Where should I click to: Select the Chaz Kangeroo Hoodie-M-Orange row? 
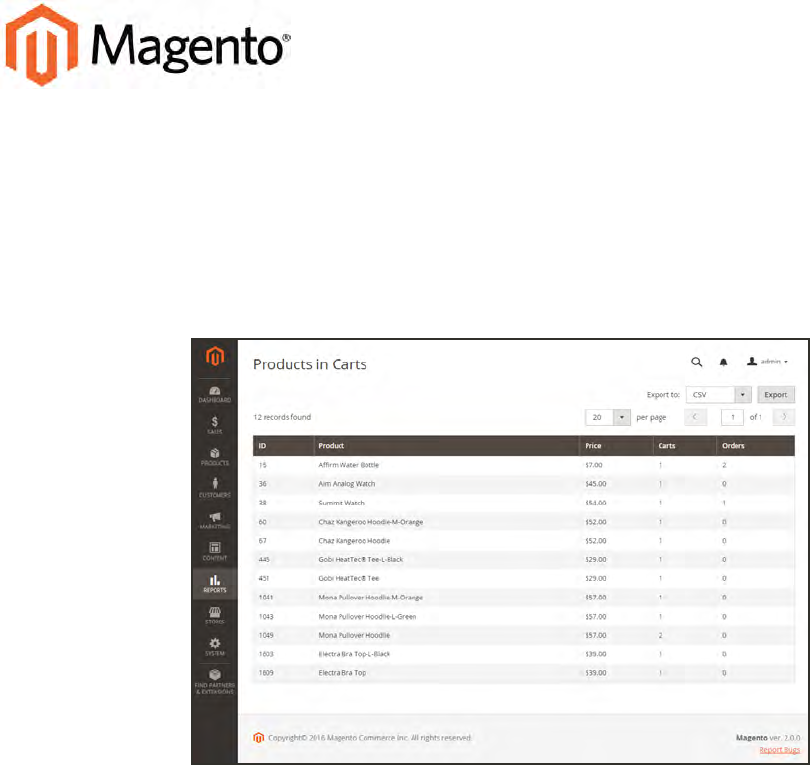(x=523, y=522)
